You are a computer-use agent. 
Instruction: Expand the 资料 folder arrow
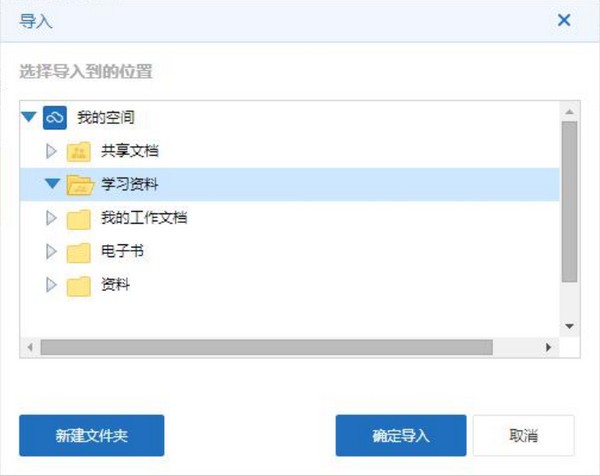tap(52, 286)
